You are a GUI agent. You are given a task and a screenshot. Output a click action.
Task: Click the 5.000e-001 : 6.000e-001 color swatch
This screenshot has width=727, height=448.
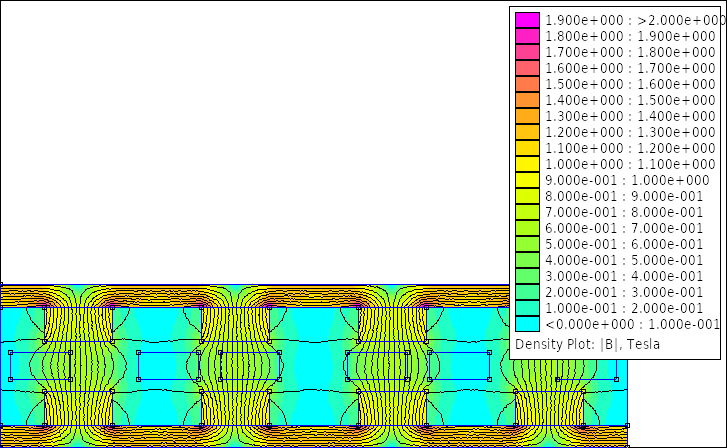pyautogui.click(x=527, y=244)
